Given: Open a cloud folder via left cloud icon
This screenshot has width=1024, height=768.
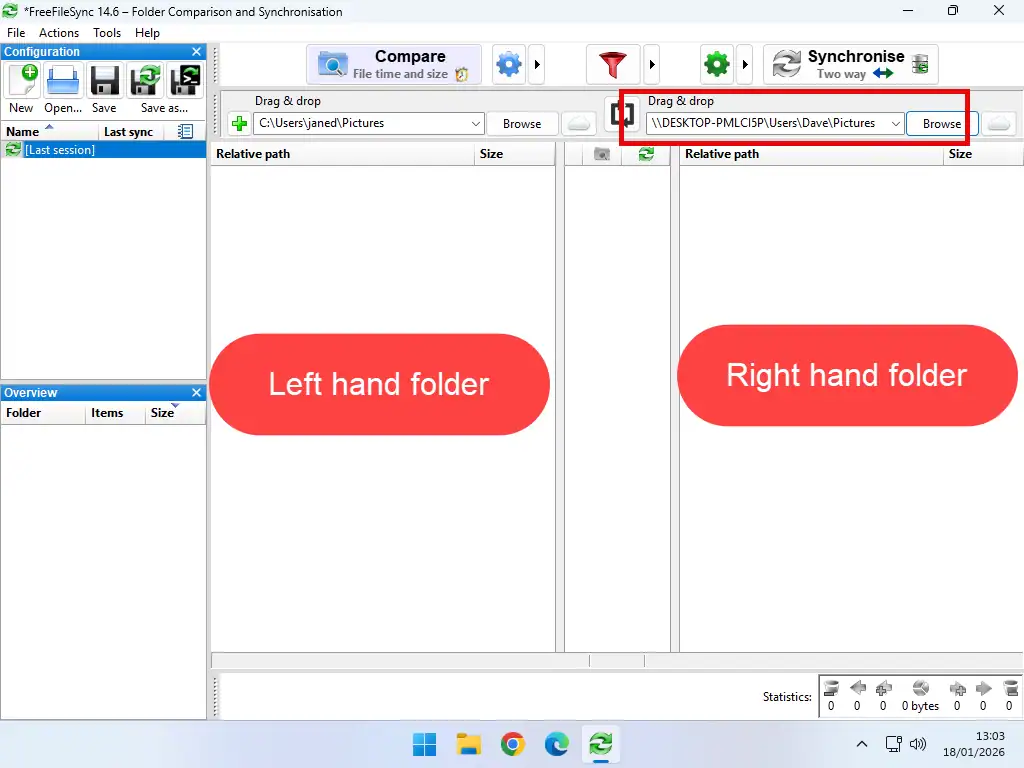Looking at the screenshot, I should click(578, 123).
